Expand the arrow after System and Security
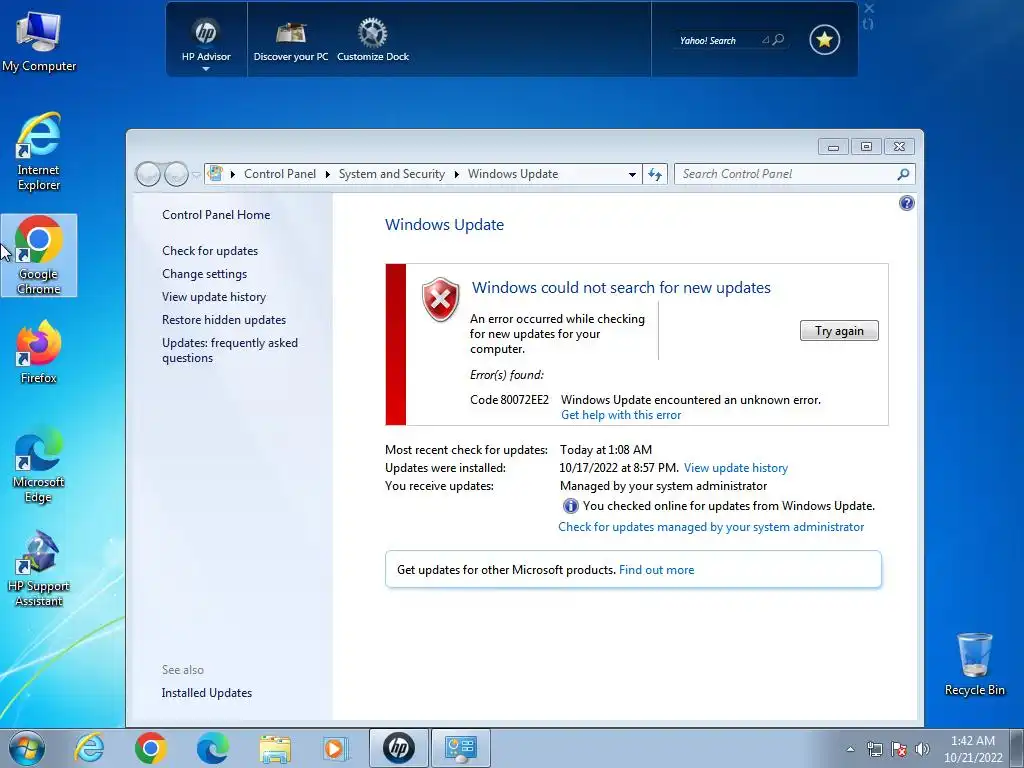Viewport: 1024px width, 768px height. point(456,174)
